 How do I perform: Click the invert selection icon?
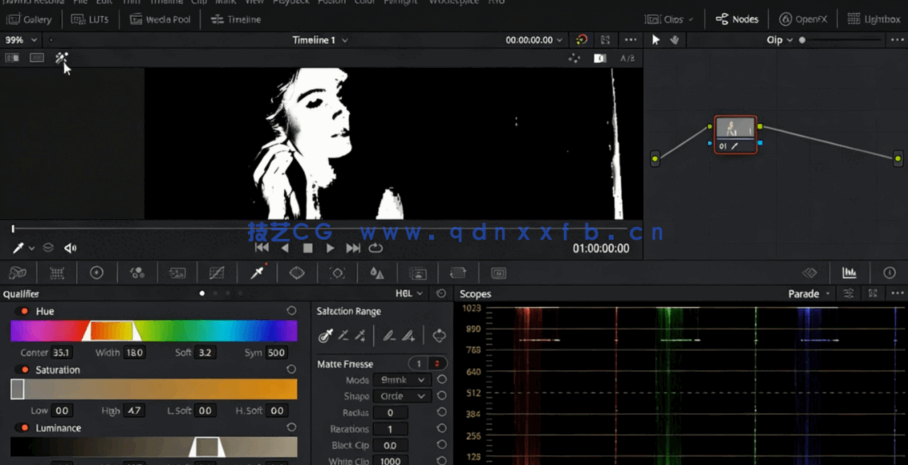pyautogui.click(x=440, y=335)
